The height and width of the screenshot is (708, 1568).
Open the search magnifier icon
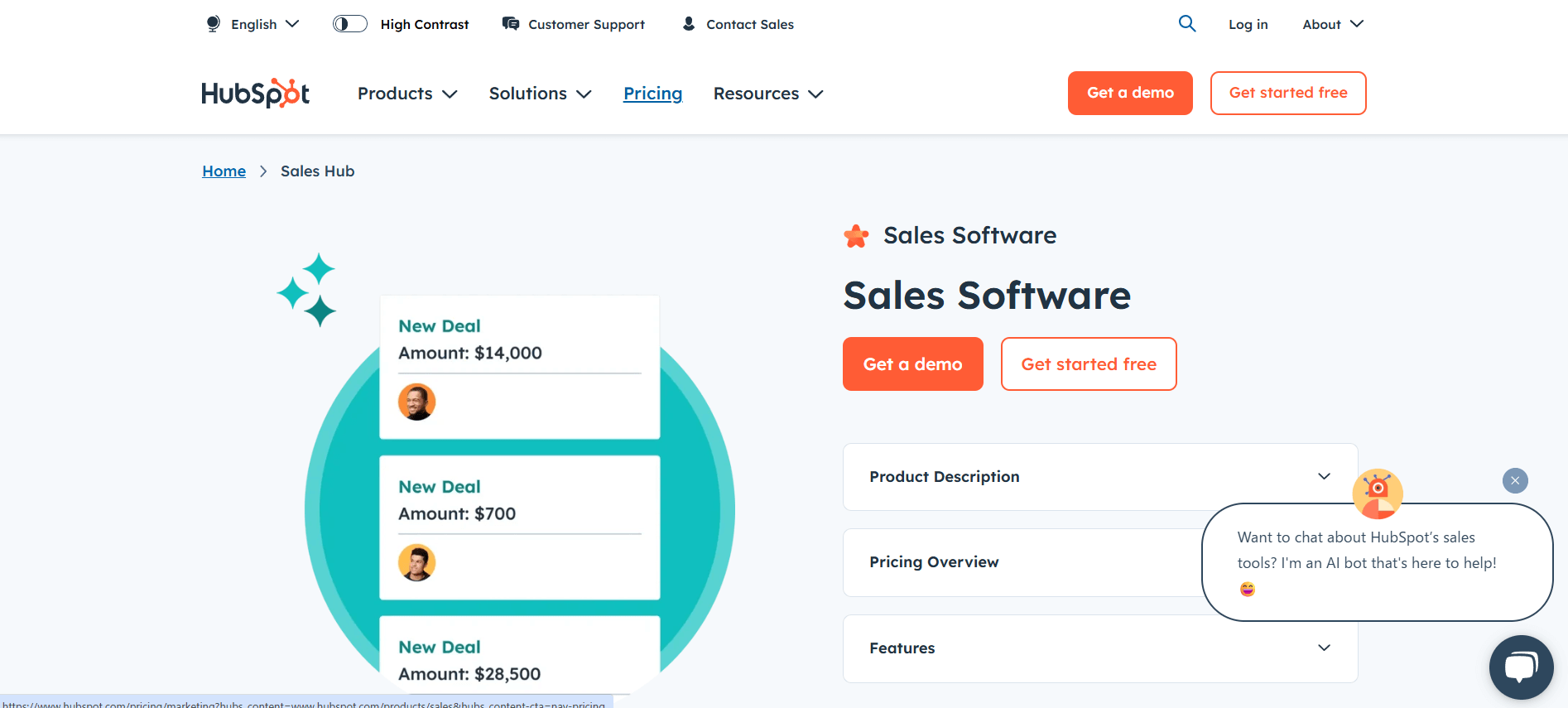point(1187,24)
